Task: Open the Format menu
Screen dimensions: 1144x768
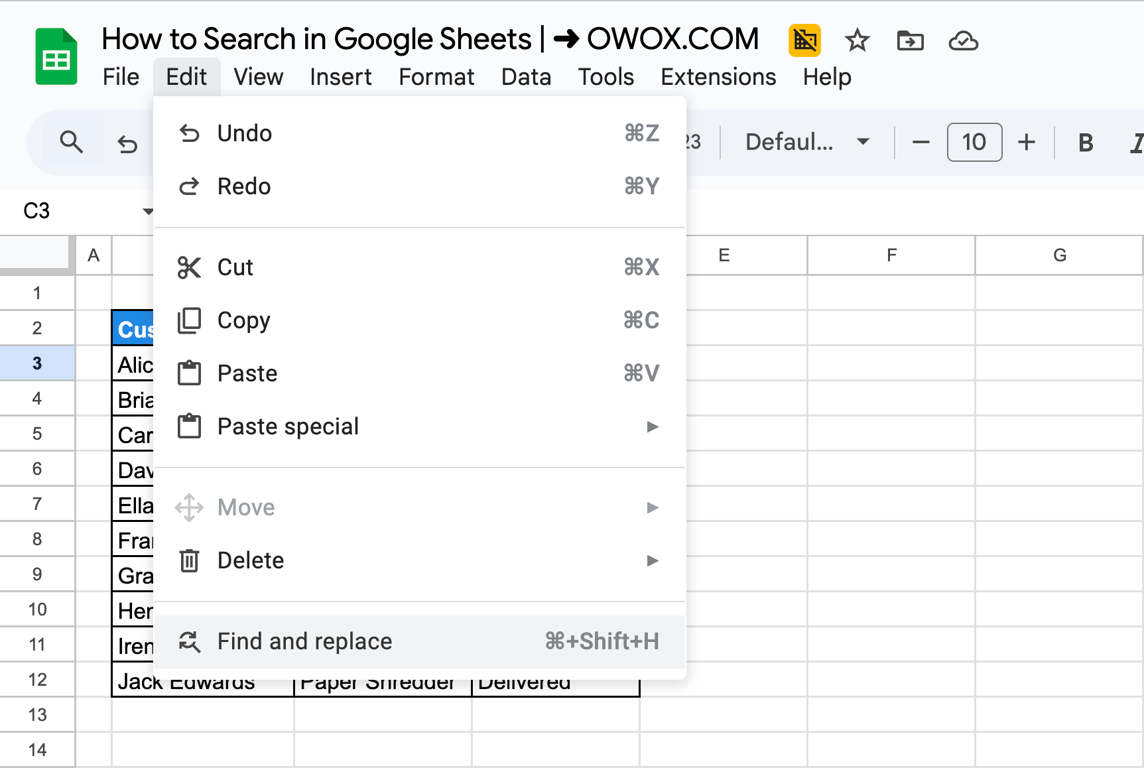Action: [x=436, y=77]
